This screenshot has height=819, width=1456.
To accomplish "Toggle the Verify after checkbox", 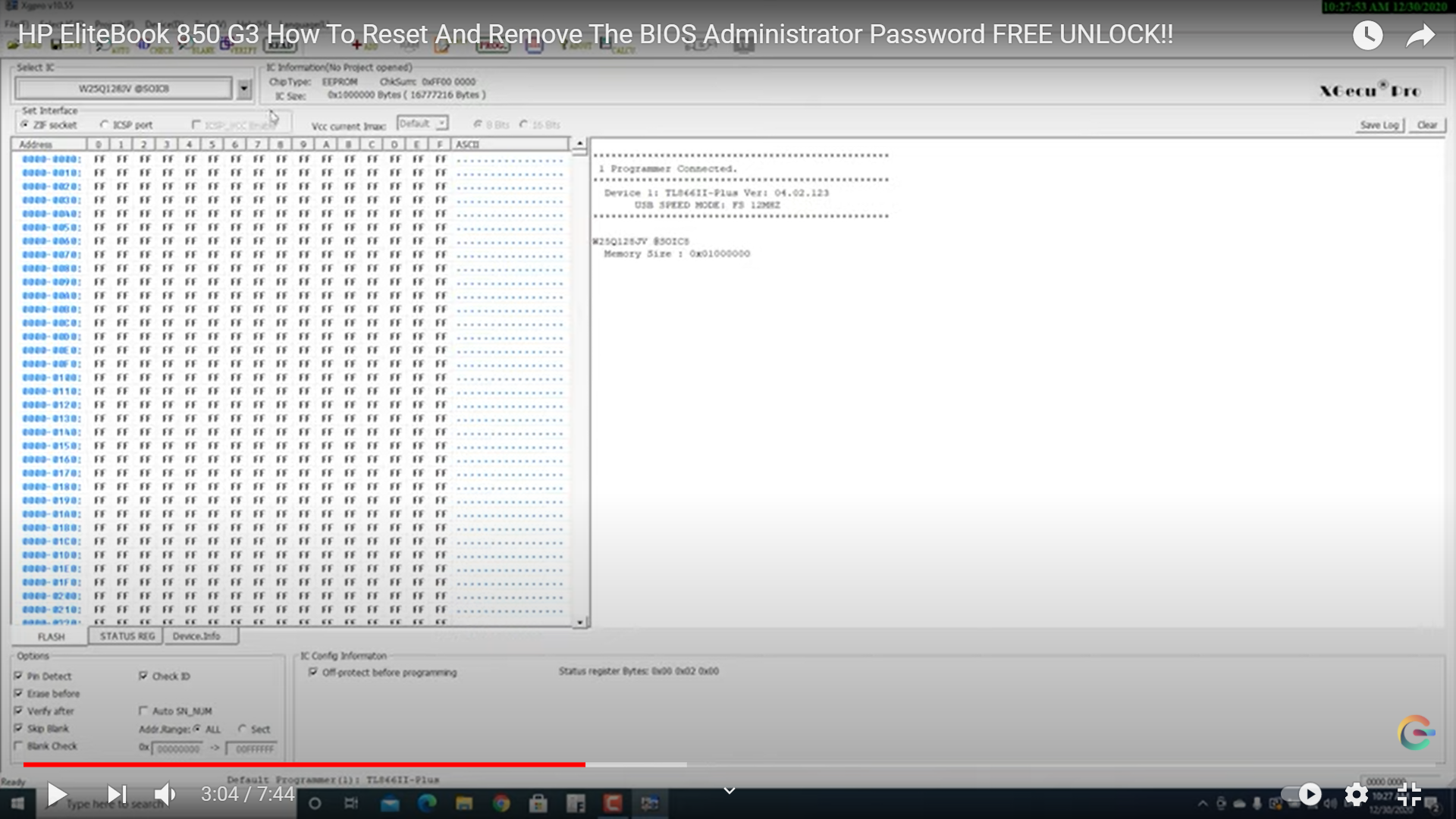I will click(18, 711).
